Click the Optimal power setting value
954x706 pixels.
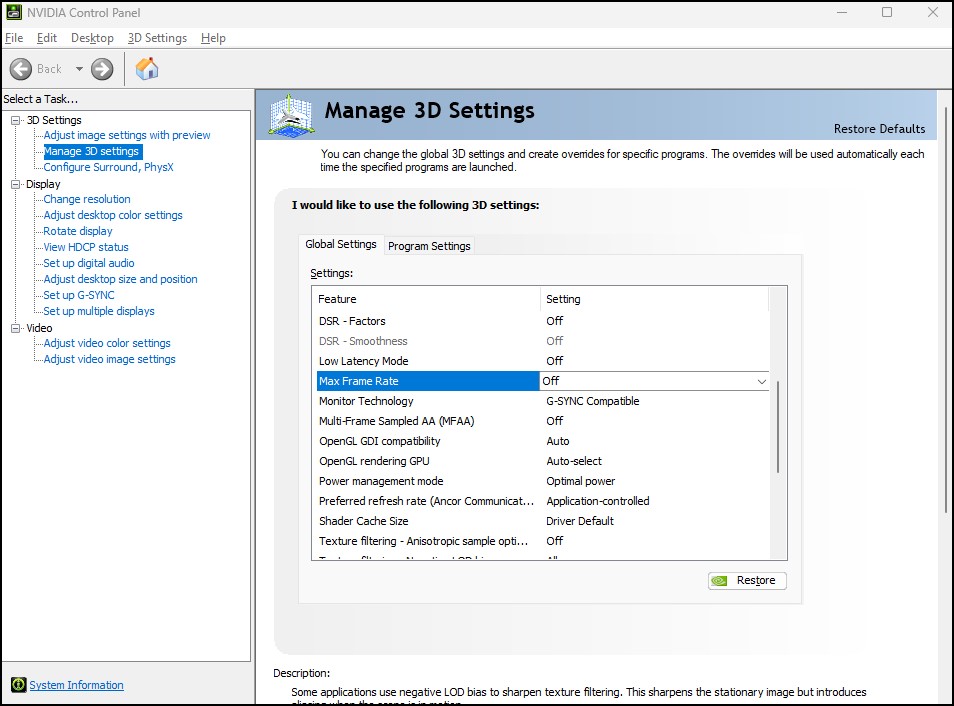(x=580, y=481)
